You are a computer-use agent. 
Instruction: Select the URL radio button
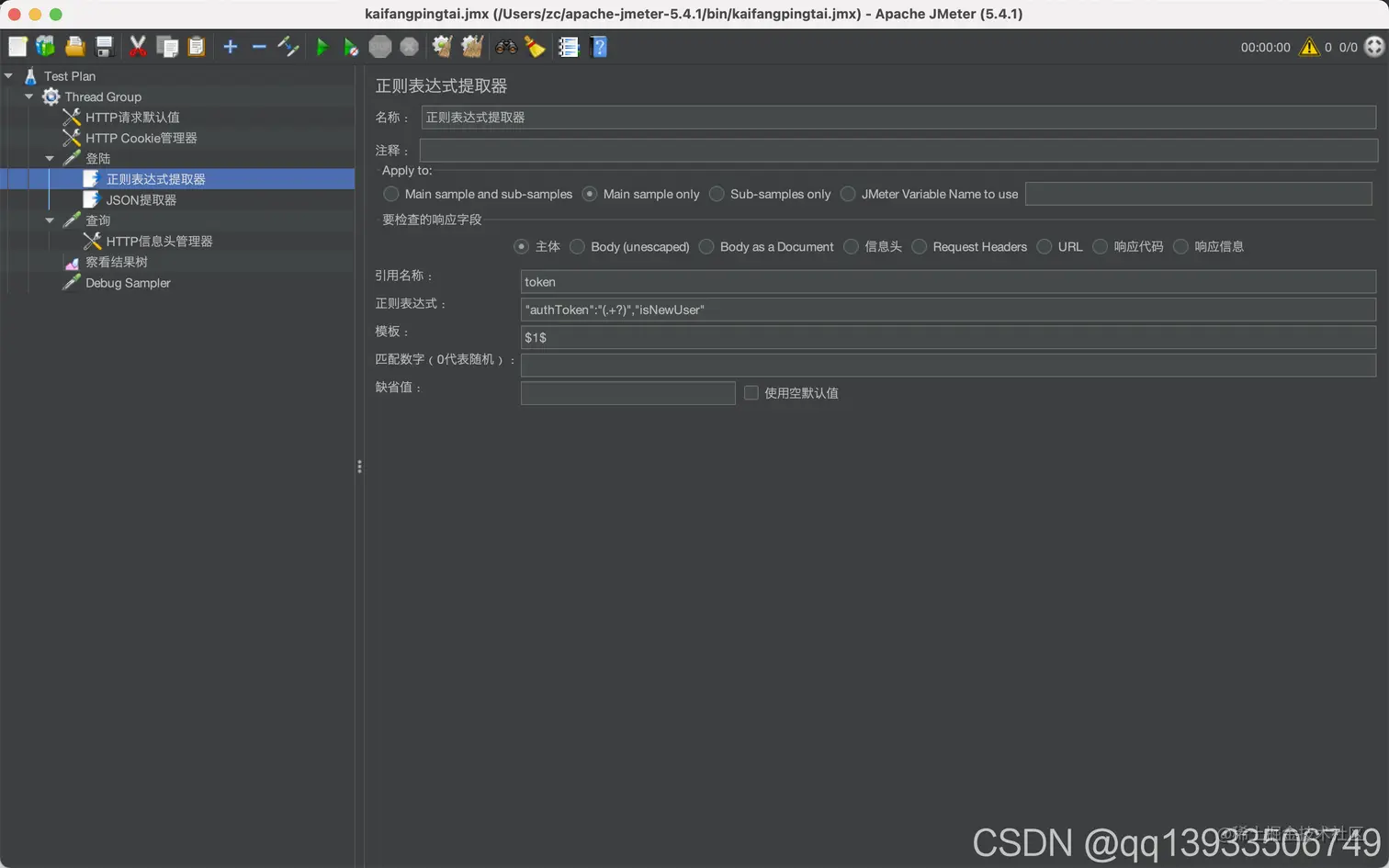point(1044,246)
